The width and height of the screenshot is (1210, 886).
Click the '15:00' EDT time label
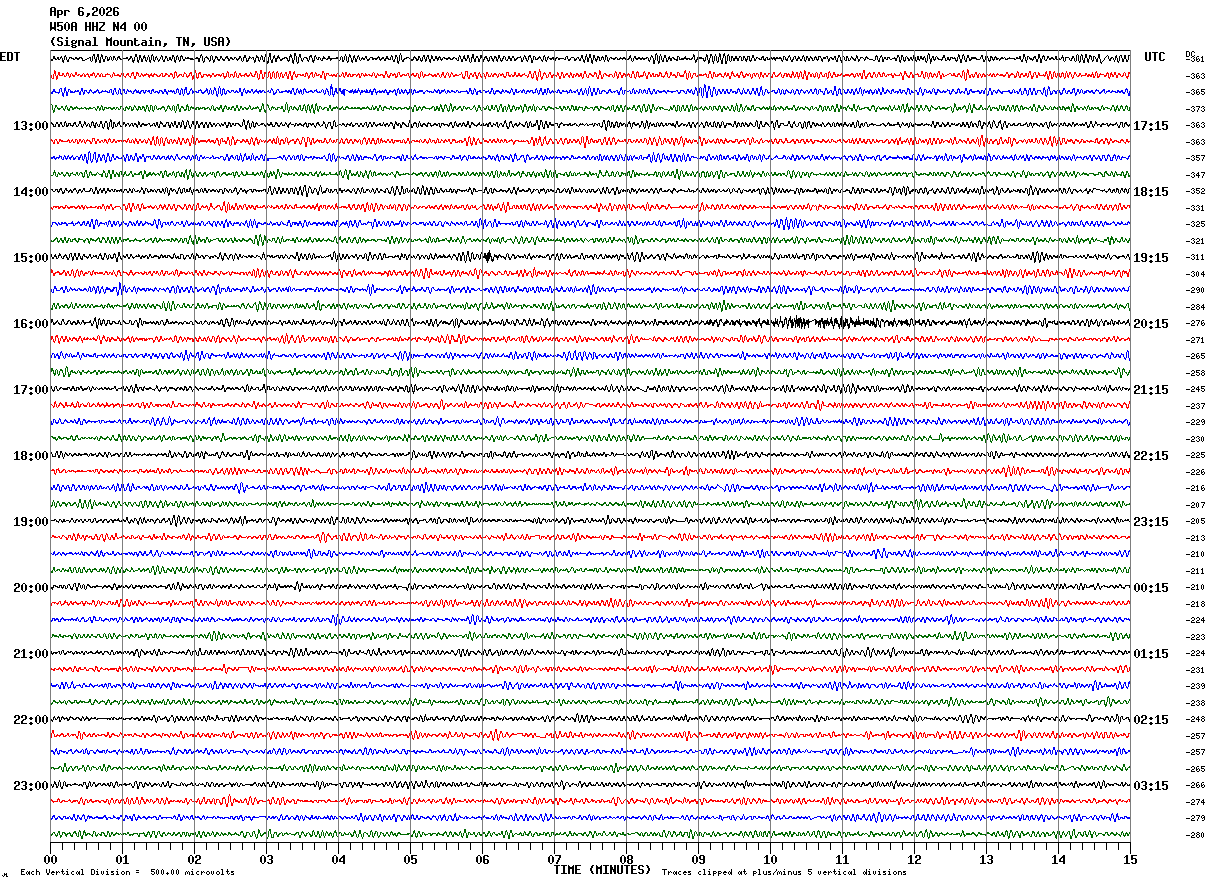30,258
